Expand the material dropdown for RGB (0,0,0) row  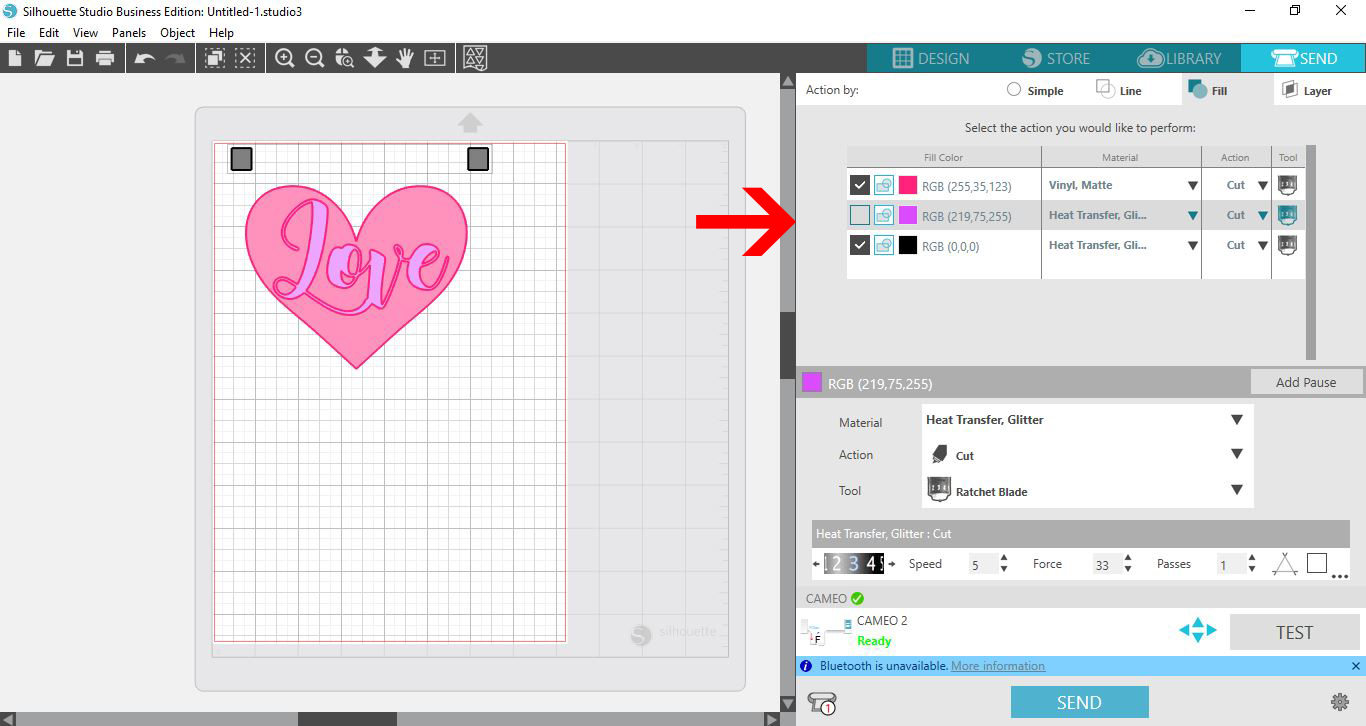[1192, 245]
